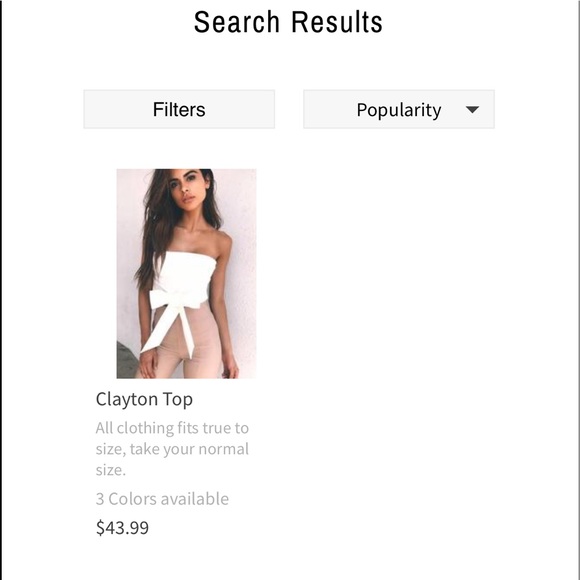The height and width of the screenshot is (580, 580).
Task: Expand the Popularity sort dropdown
Action: coord(399,109)
